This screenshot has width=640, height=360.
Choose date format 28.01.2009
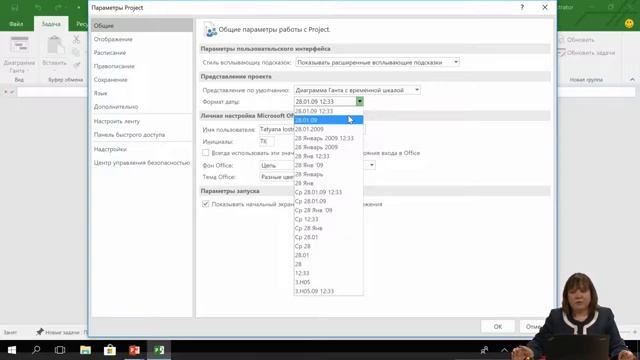coord(328,129)
